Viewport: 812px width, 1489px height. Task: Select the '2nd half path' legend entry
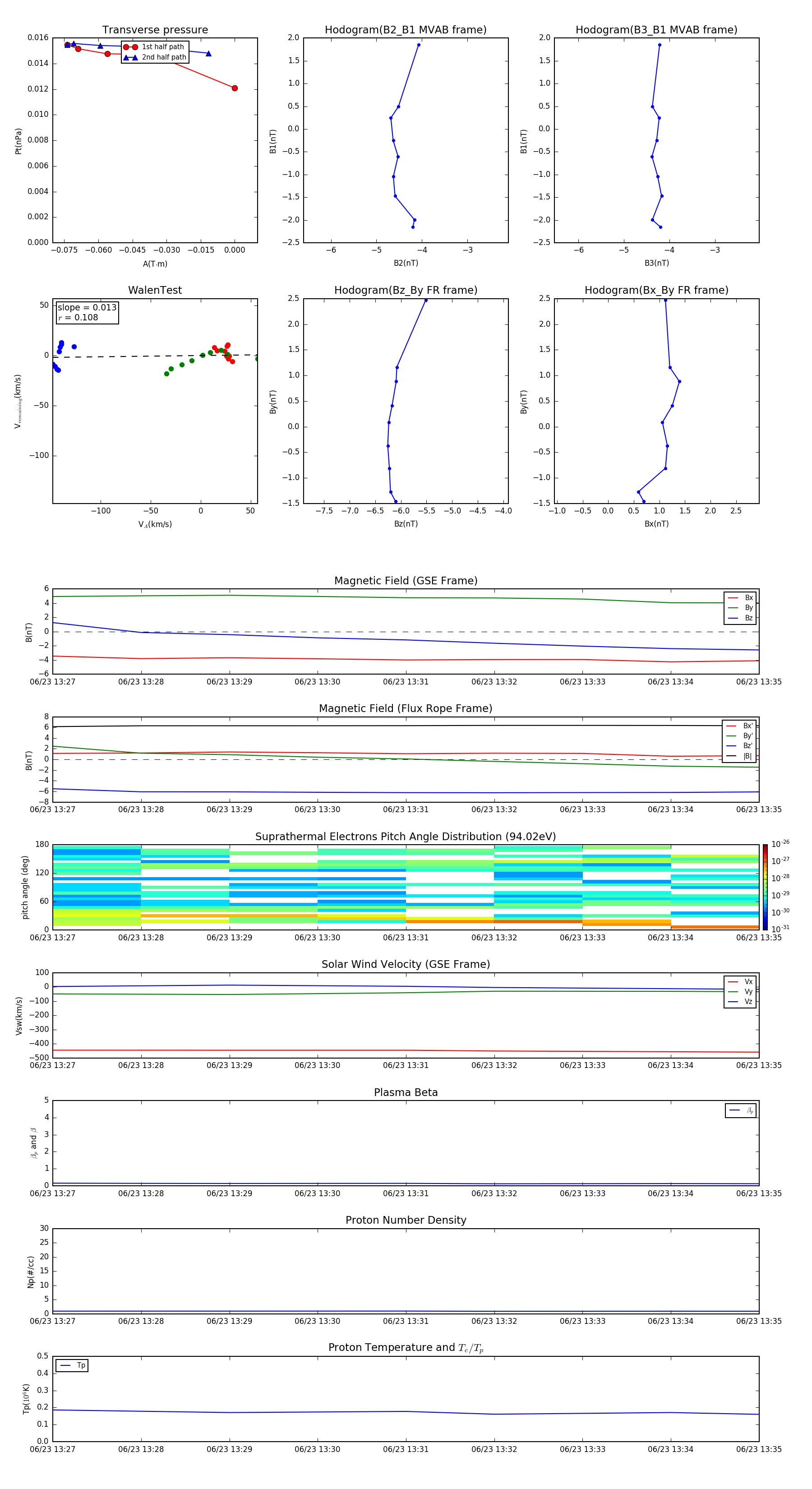point(154,57)
